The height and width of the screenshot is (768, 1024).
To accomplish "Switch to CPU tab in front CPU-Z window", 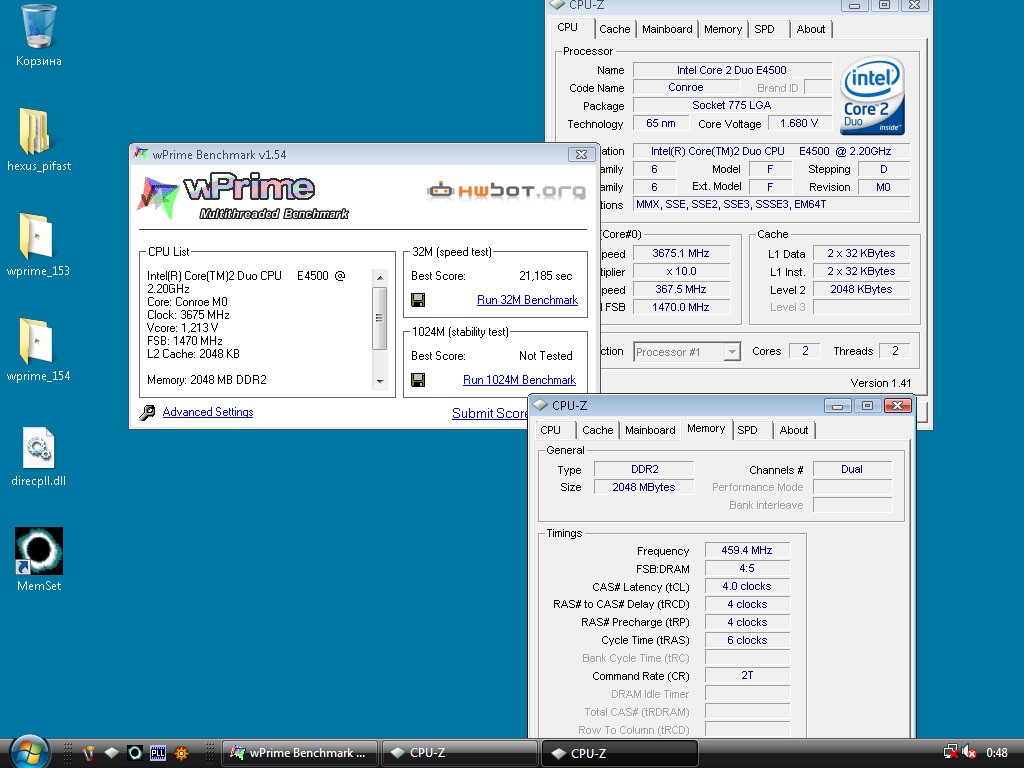I will [551, 430].
